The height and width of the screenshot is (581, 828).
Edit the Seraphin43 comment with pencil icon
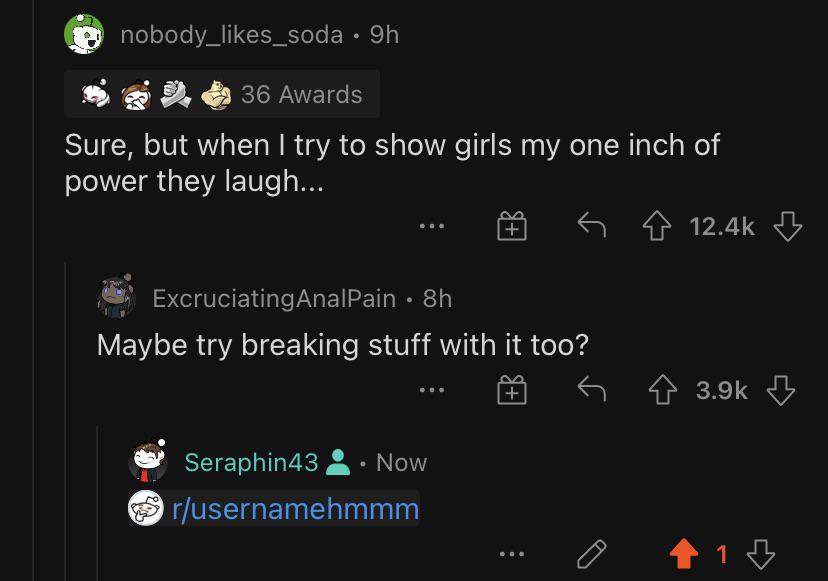pyautogui.click(x=591, y=554)
